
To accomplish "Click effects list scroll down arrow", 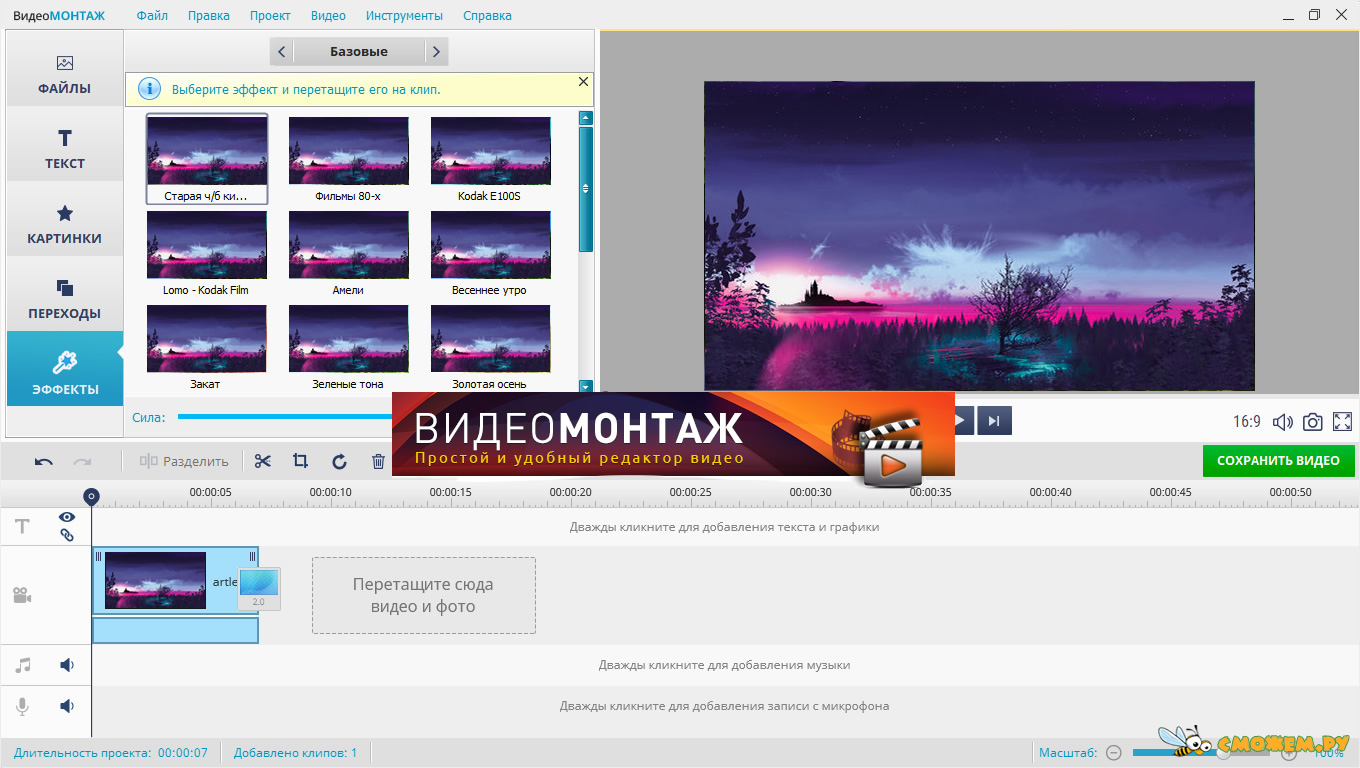I will [x=586, y=386].
